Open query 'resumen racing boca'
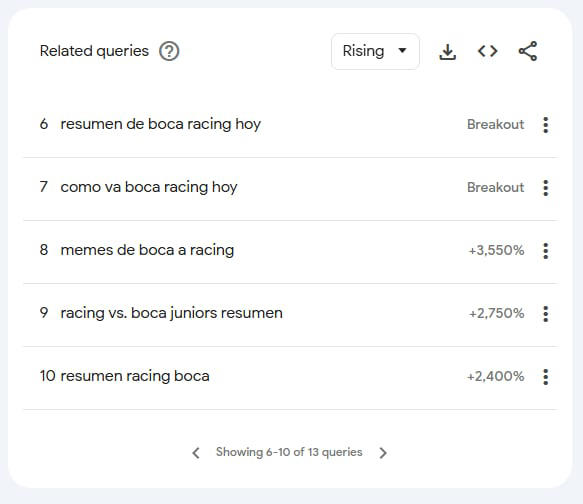The height and width of the screenshot is (504, 583). (x=135, y=376)
